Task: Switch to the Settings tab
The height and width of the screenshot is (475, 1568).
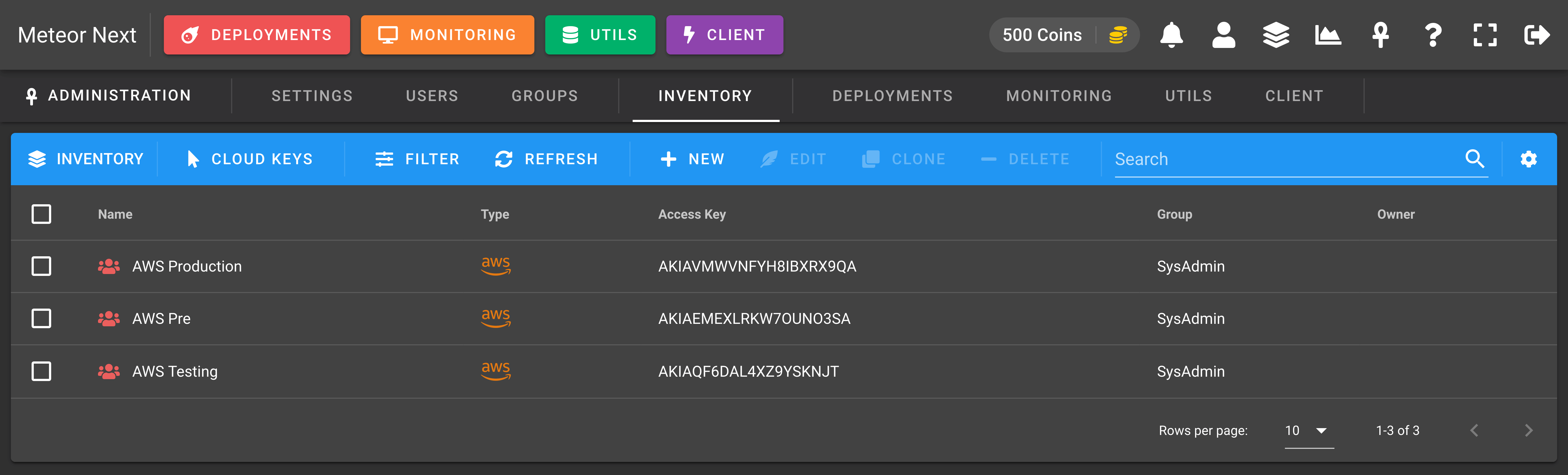Action: click(x=312, y=96)
